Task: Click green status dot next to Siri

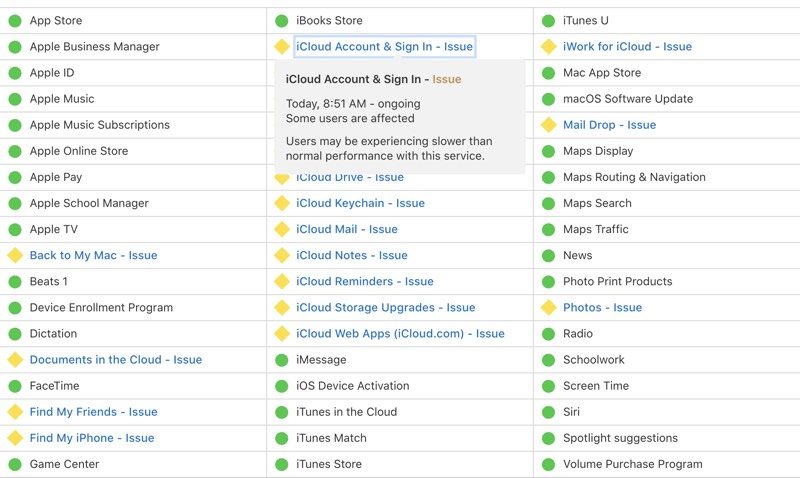Action: (x=548, y=411)
